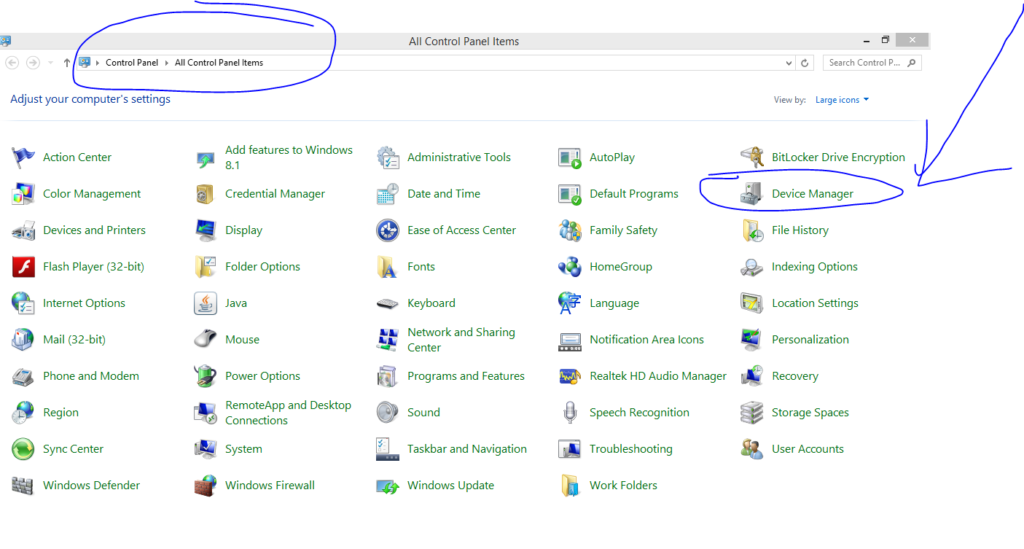1024x549 pixels.
Task: Open the Power Options battery icon
Action: [205, 376]
